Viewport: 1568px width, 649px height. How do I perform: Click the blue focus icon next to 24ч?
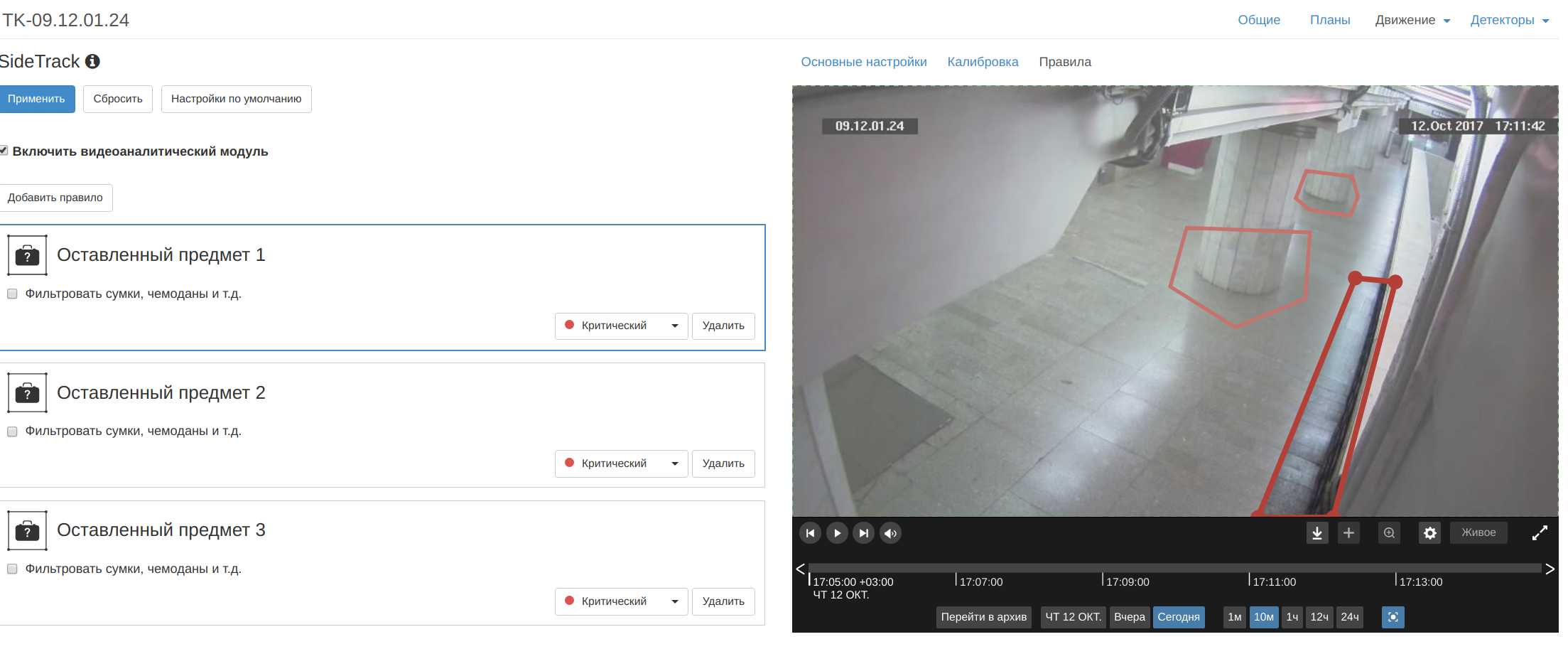[1393, 617]
